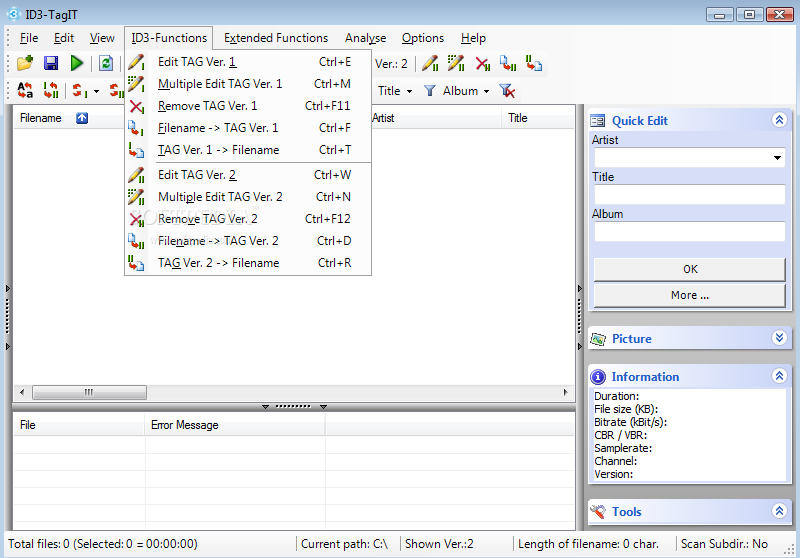This screenshot has width=800, height=558.
Task: Click horizontal scrollbar thumb in file list
Action: [x=89, y=392]
